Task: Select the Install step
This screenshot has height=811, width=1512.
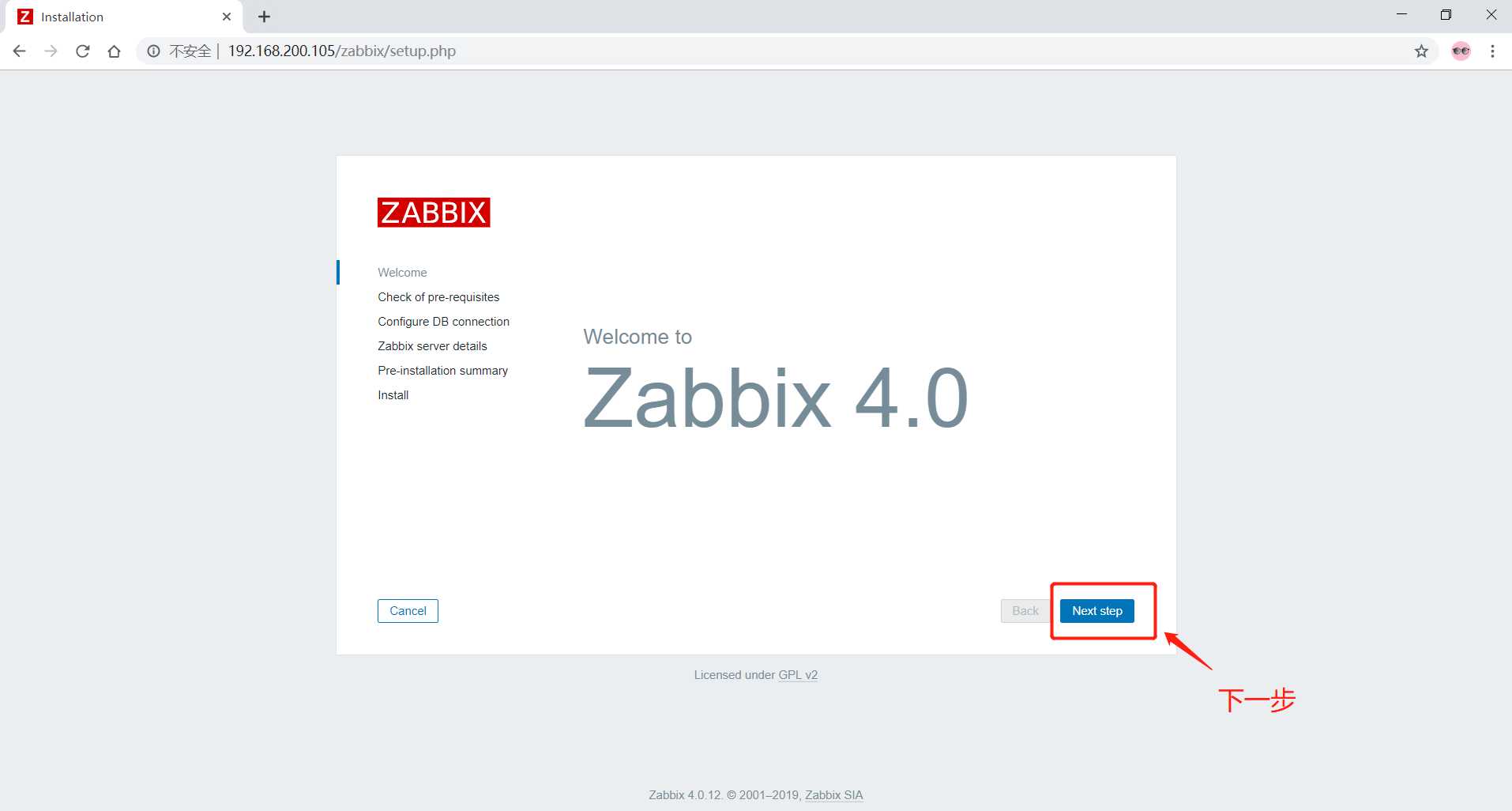Action: (393, 395)
